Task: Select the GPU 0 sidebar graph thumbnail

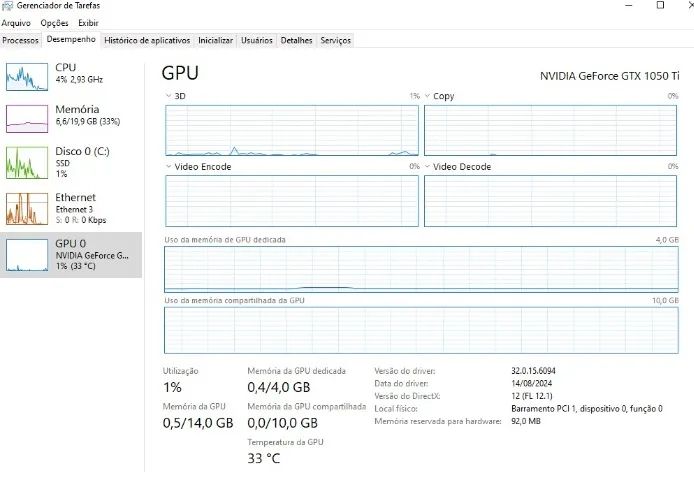Action: coord(27,255)
